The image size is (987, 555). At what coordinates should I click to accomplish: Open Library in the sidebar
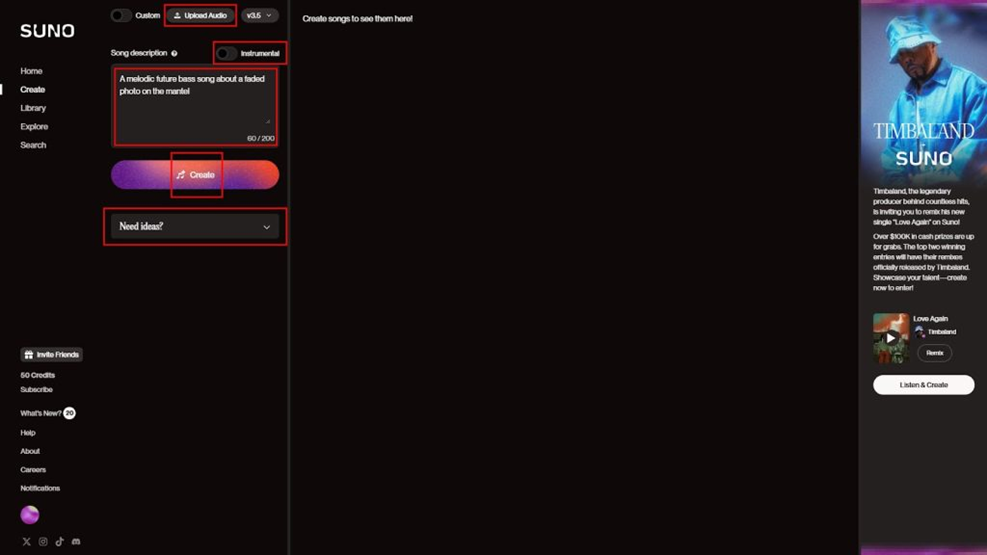coord(33,108)
